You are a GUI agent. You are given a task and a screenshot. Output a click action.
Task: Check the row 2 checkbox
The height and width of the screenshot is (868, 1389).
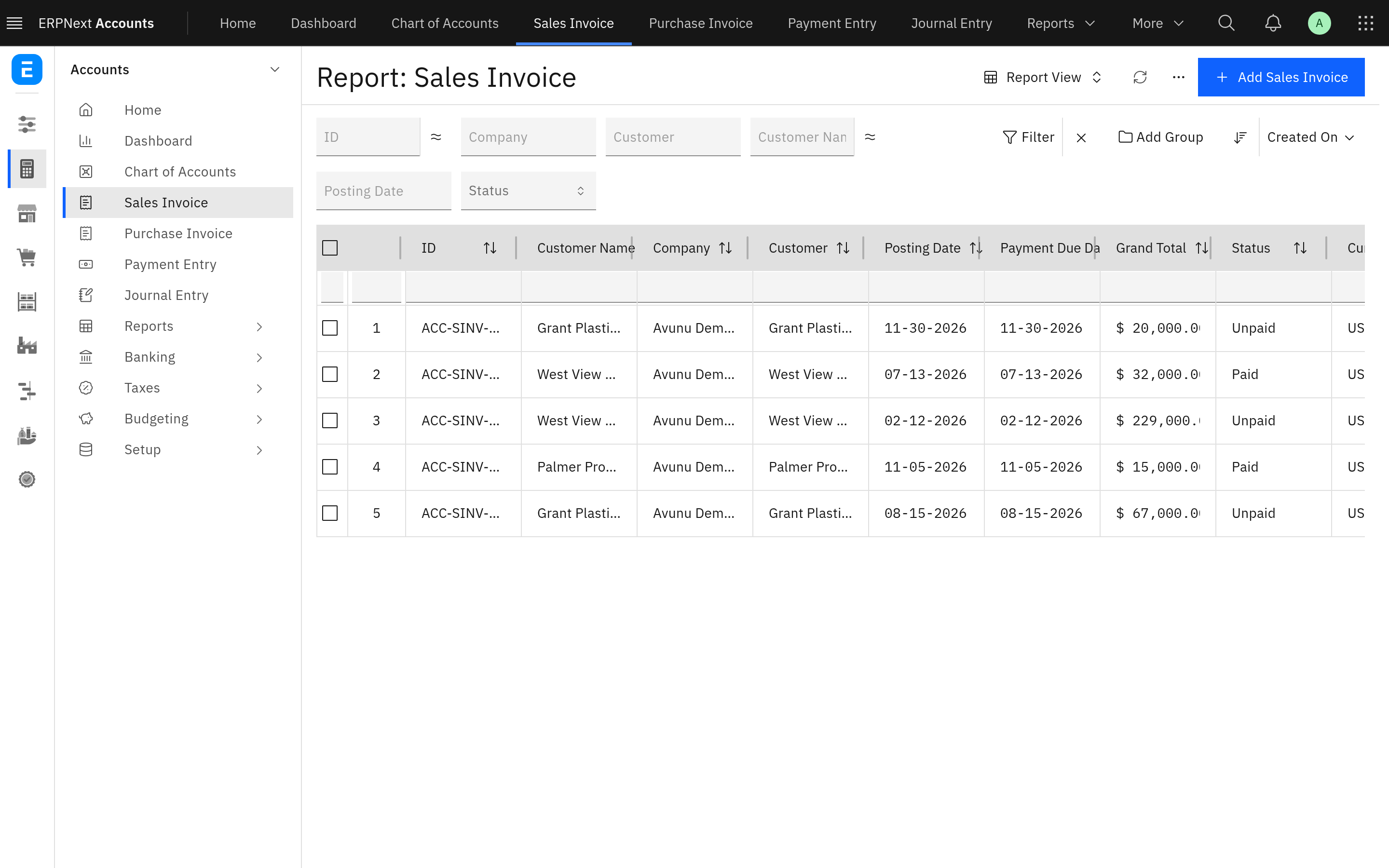(x=330, y=374)
